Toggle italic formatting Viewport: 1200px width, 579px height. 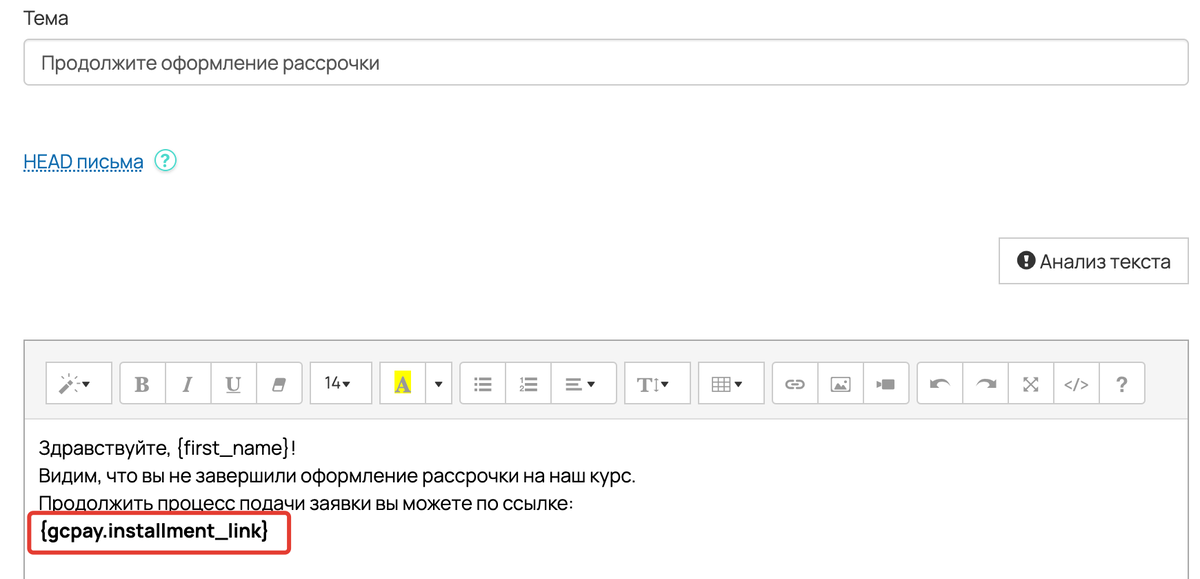tap(187, 383)
